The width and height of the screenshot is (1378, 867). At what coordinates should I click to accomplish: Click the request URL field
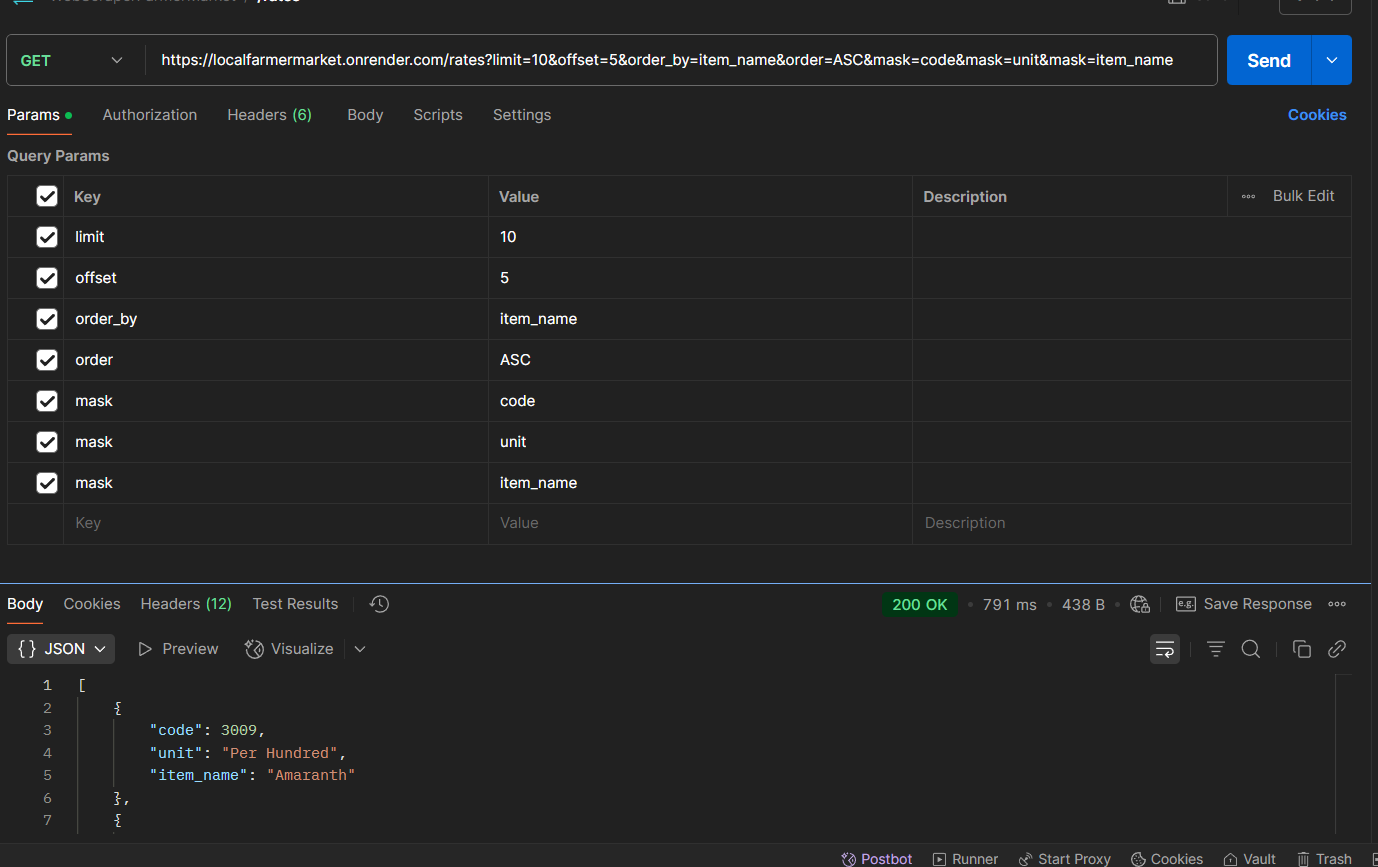680,60
